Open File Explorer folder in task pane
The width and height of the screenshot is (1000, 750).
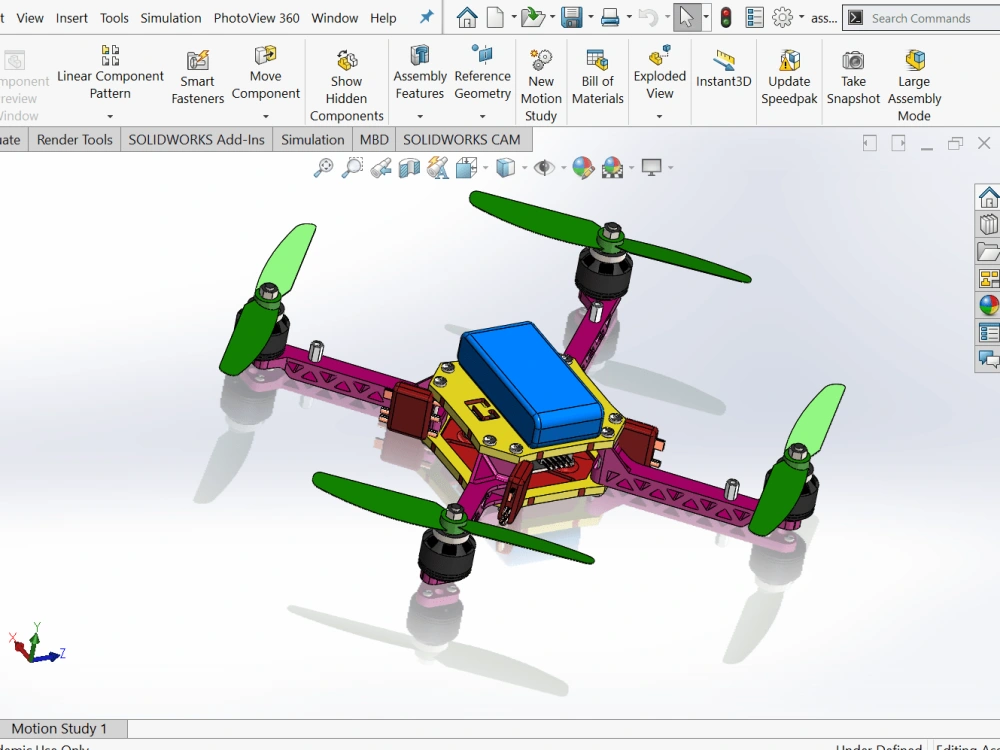pos(988,251)
